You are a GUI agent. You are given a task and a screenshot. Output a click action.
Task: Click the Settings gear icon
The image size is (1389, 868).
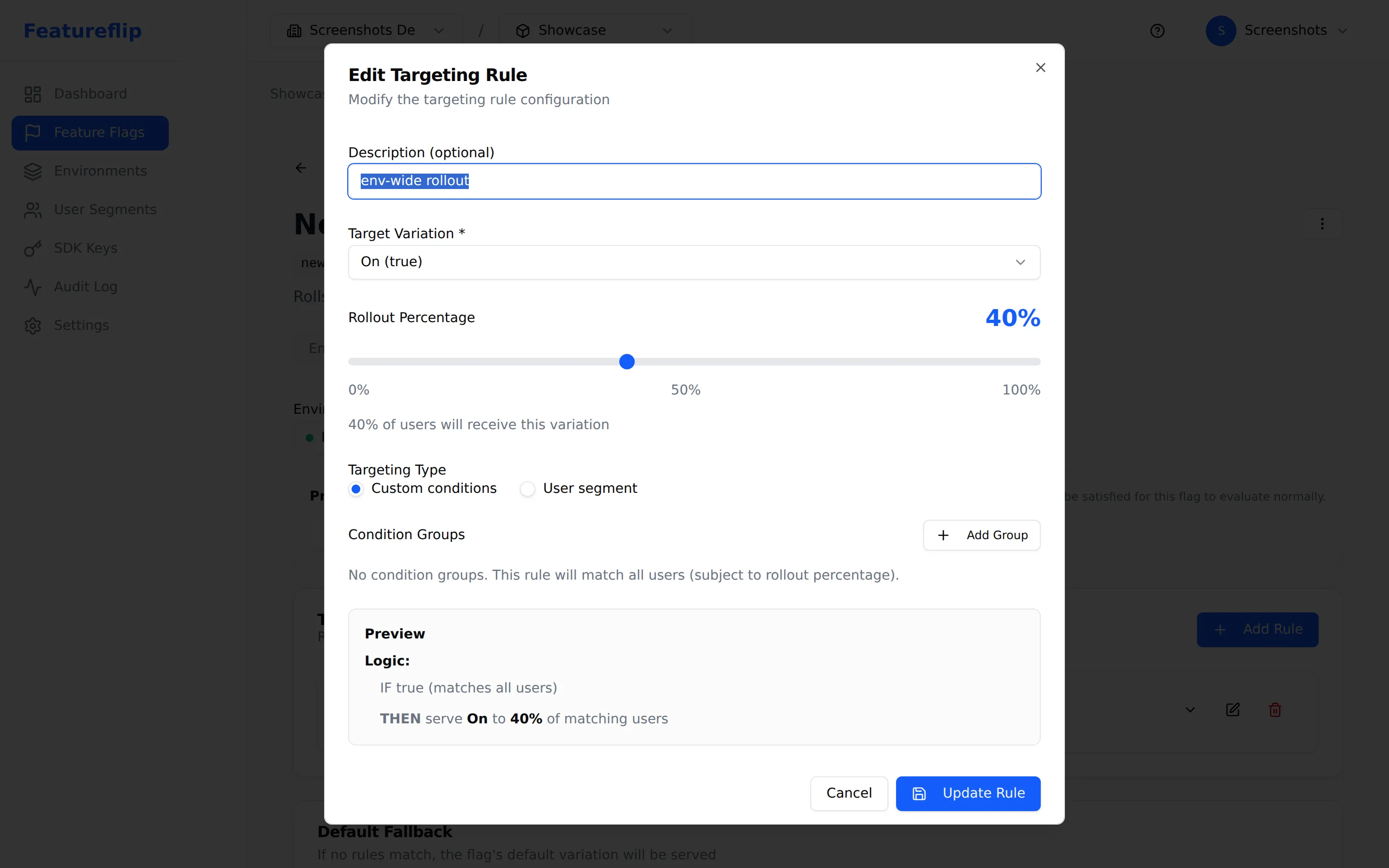(33, 325)
